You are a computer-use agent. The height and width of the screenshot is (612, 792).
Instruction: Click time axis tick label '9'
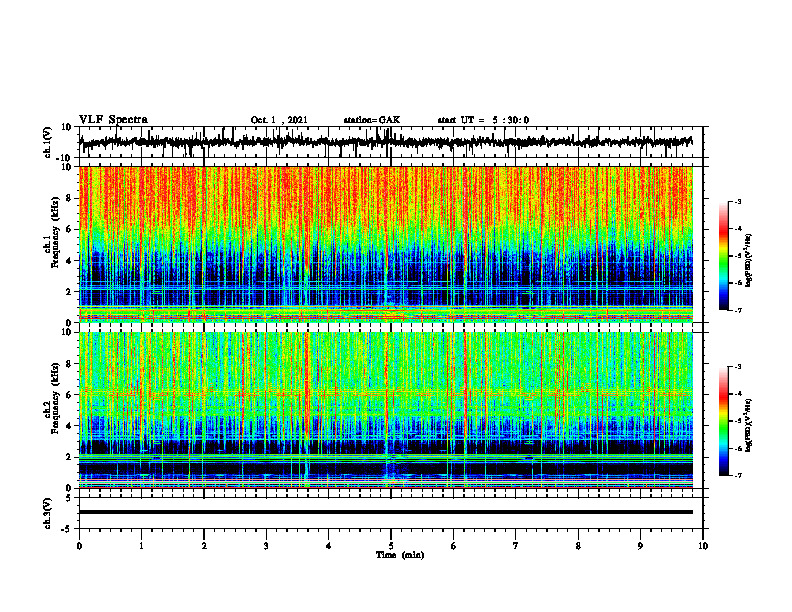click(x=640, y=546)
